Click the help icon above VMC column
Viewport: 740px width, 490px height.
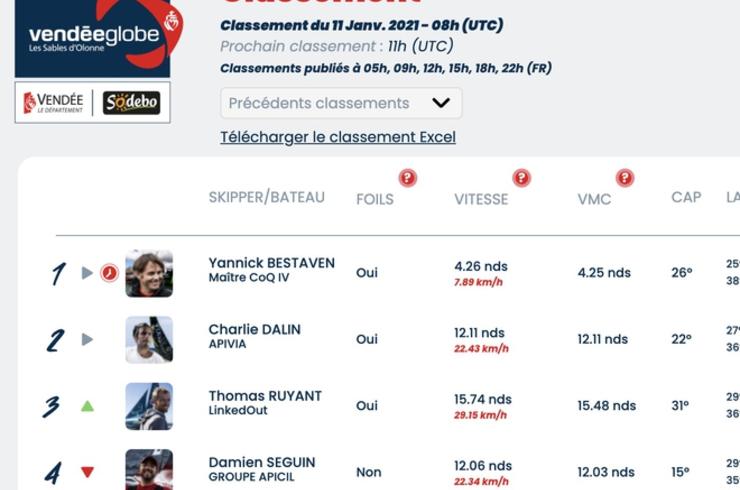[625, 178]
